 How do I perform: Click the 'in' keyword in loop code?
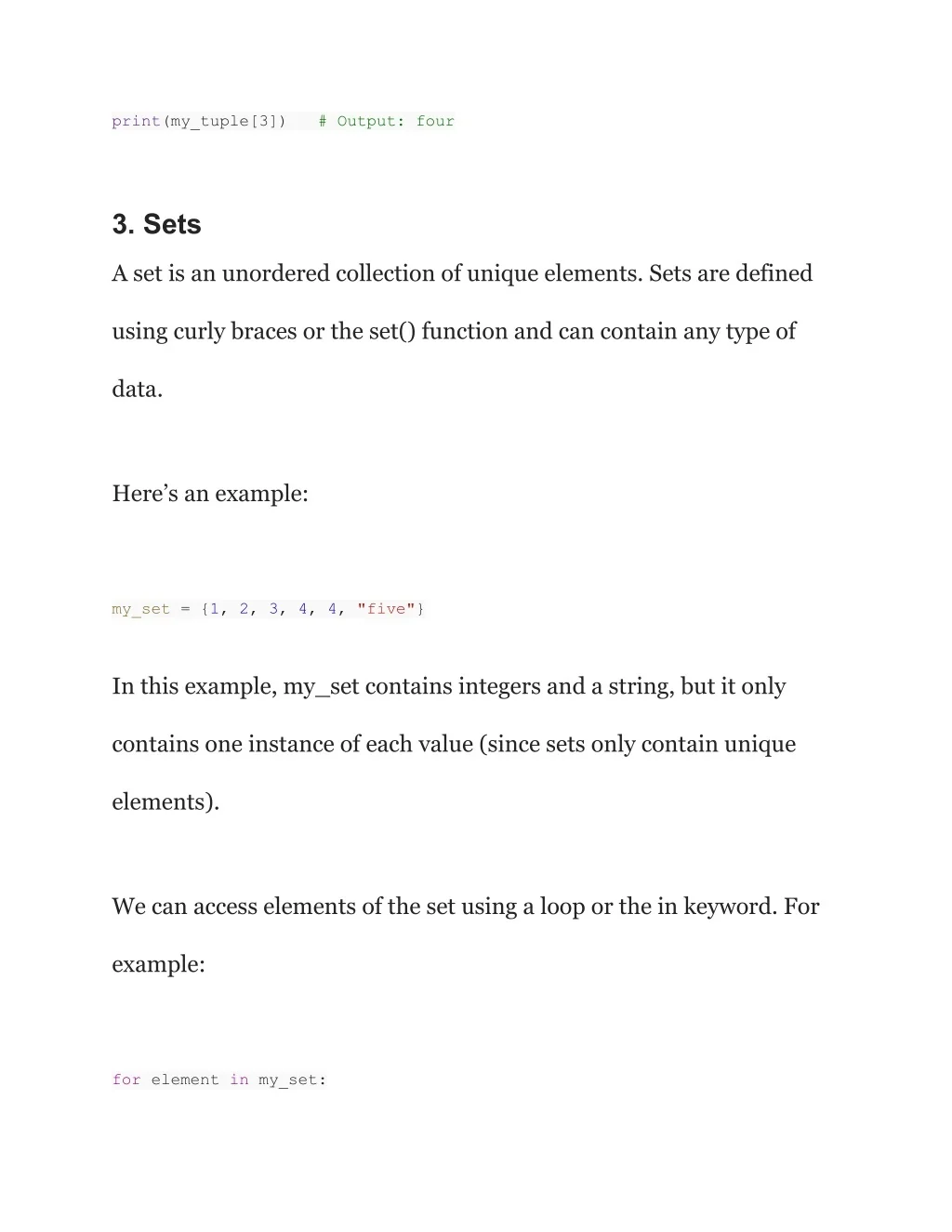pos(239,1080)
